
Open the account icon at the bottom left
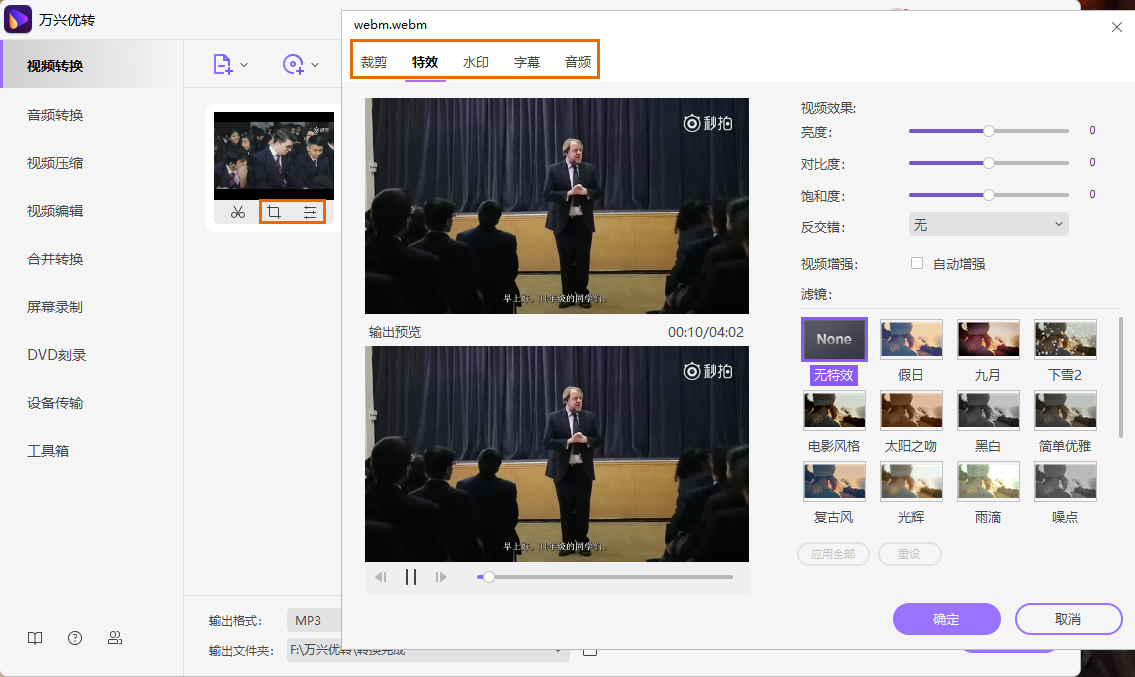115,638
